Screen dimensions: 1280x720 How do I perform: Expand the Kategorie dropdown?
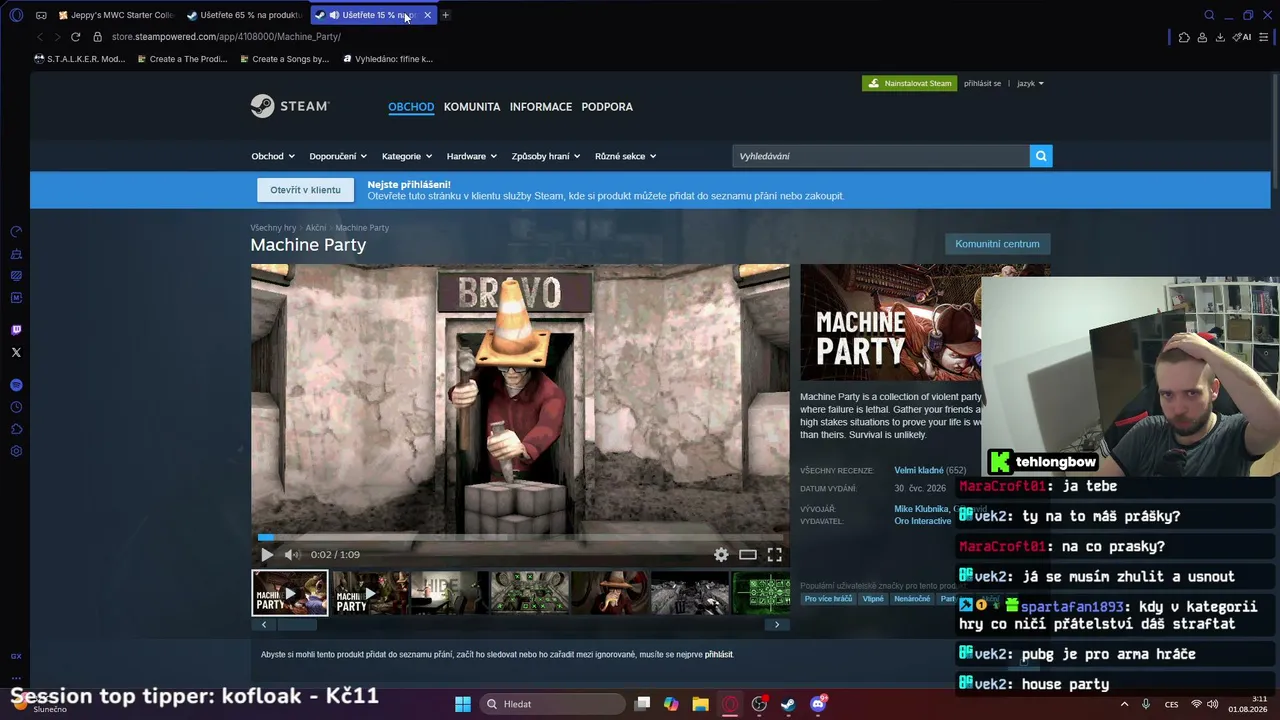click(406, 156)
